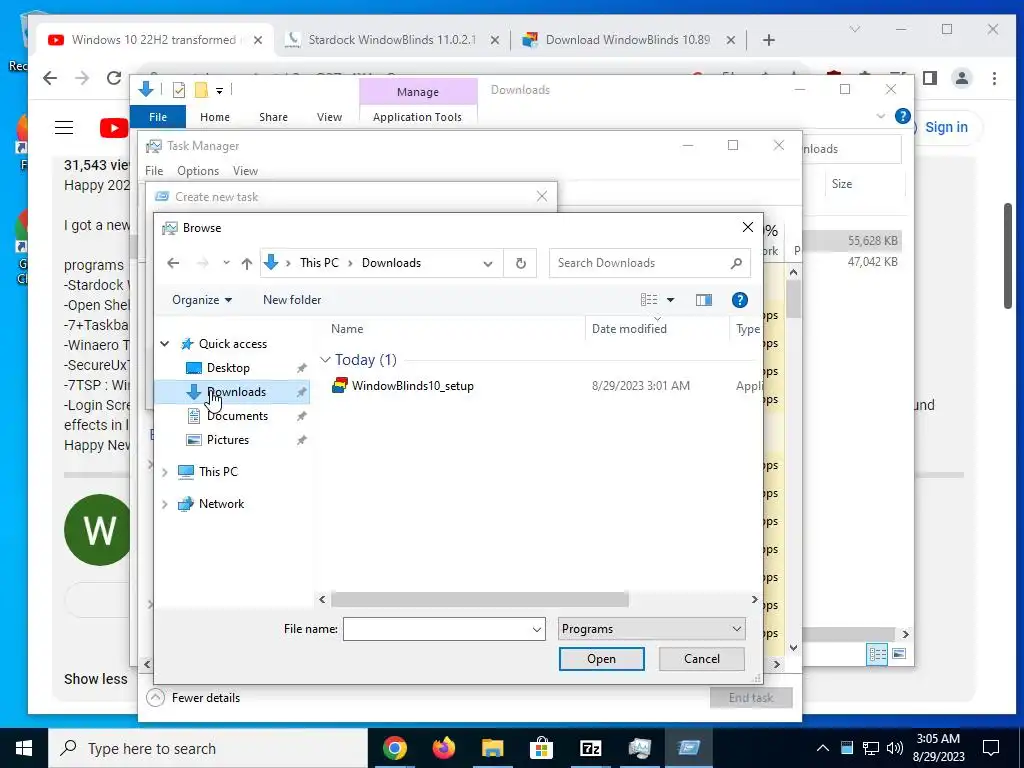
Task: Click the change view icon in Browse dialog
Action: [x=649, y=300]
